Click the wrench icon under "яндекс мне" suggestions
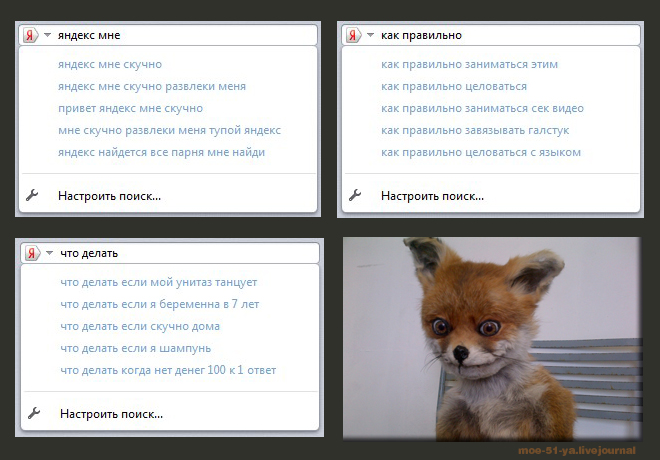Image resolution: width=660 pixels, height=460 pixels. (32, 196)
